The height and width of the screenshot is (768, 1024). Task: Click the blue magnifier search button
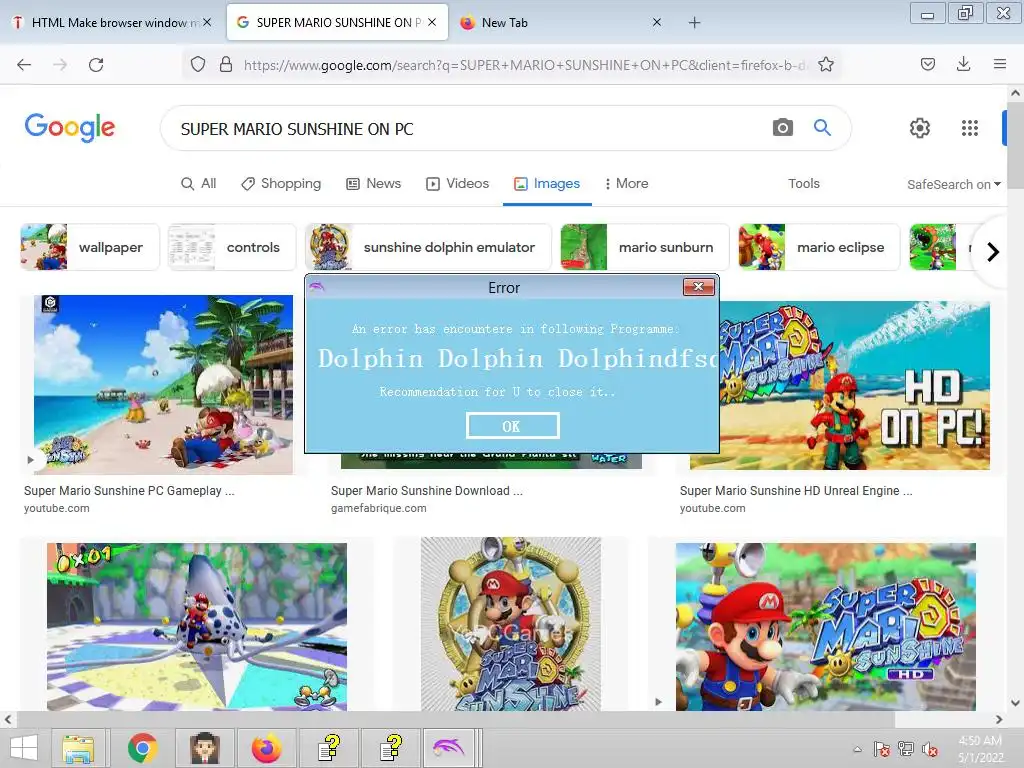coord(822,127)
